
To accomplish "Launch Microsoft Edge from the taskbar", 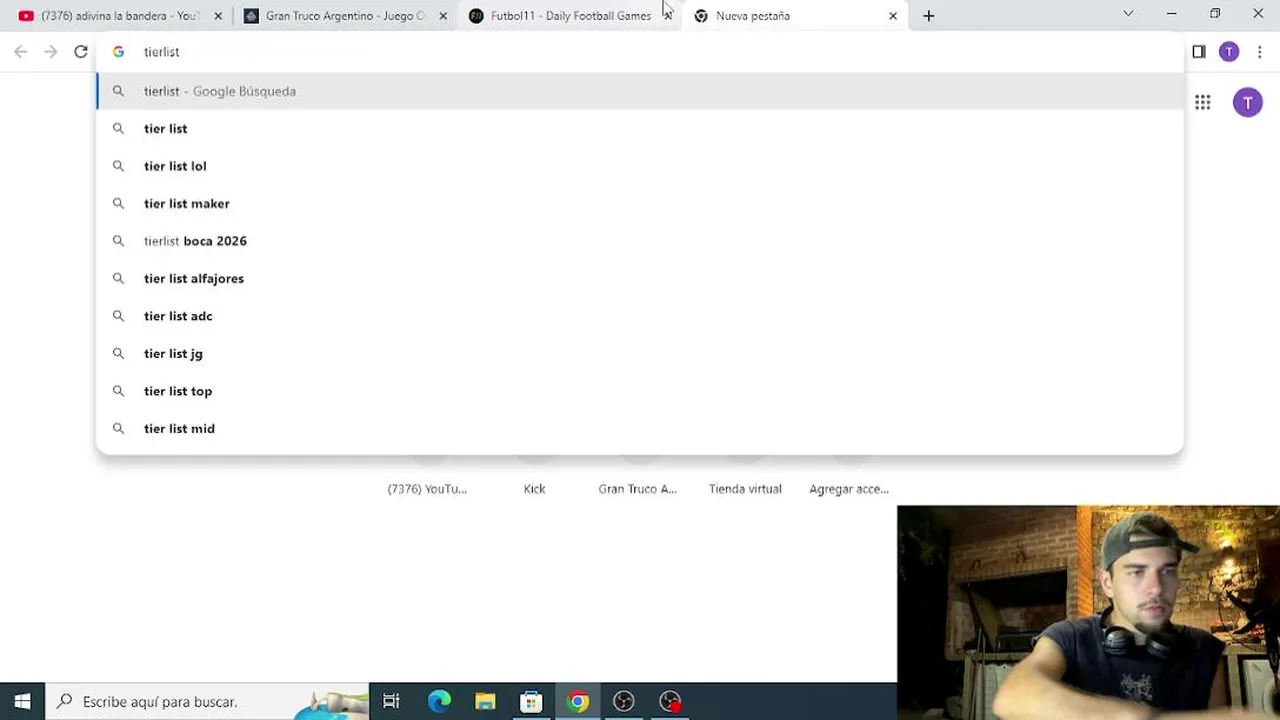I will point(439,702).
